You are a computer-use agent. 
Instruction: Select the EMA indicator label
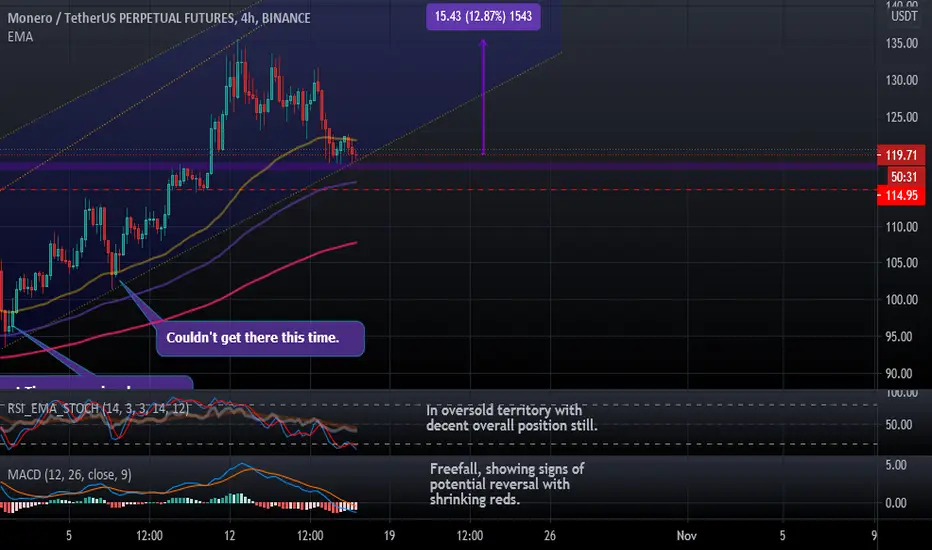20,37
